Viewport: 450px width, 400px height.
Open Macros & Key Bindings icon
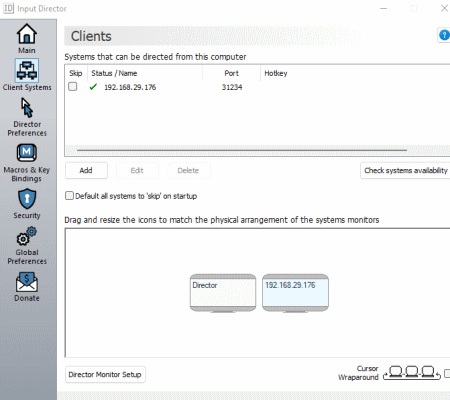(x=27, y=153)
